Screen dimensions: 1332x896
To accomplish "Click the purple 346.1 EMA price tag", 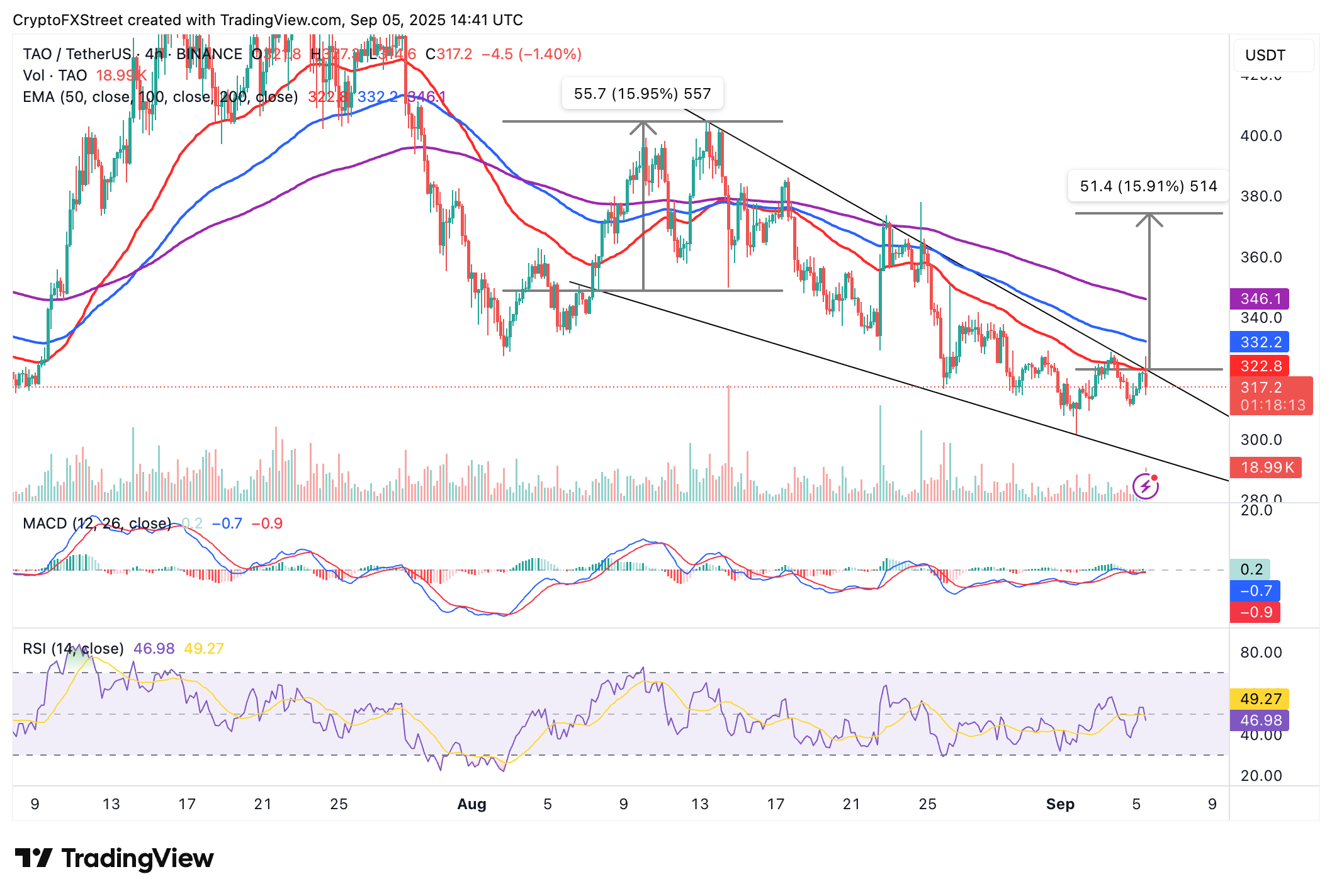I will (x=1259, y=299).
